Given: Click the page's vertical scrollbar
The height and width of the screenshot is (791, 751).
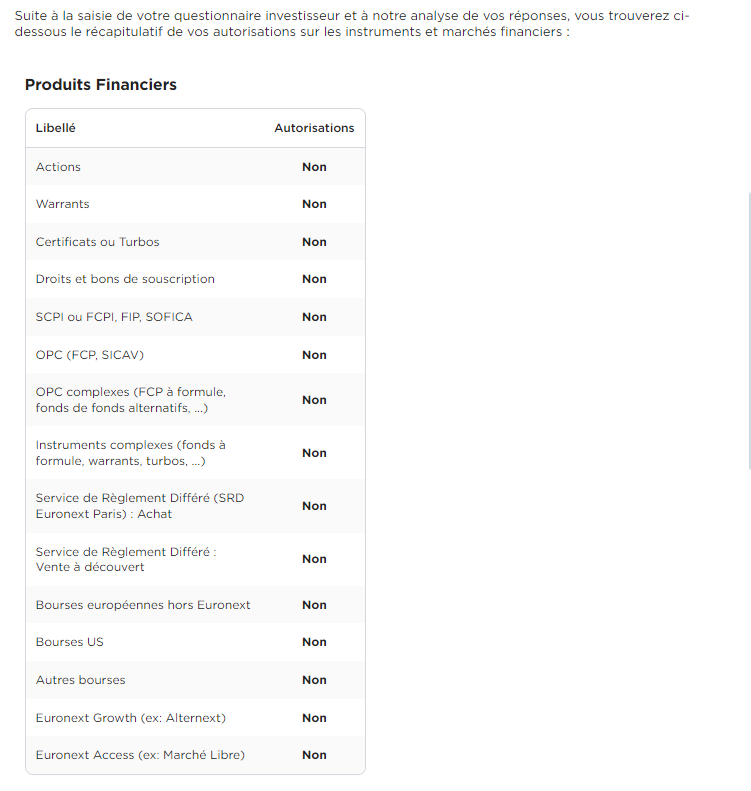Looking at the screenshot, I should coord(749,330).
